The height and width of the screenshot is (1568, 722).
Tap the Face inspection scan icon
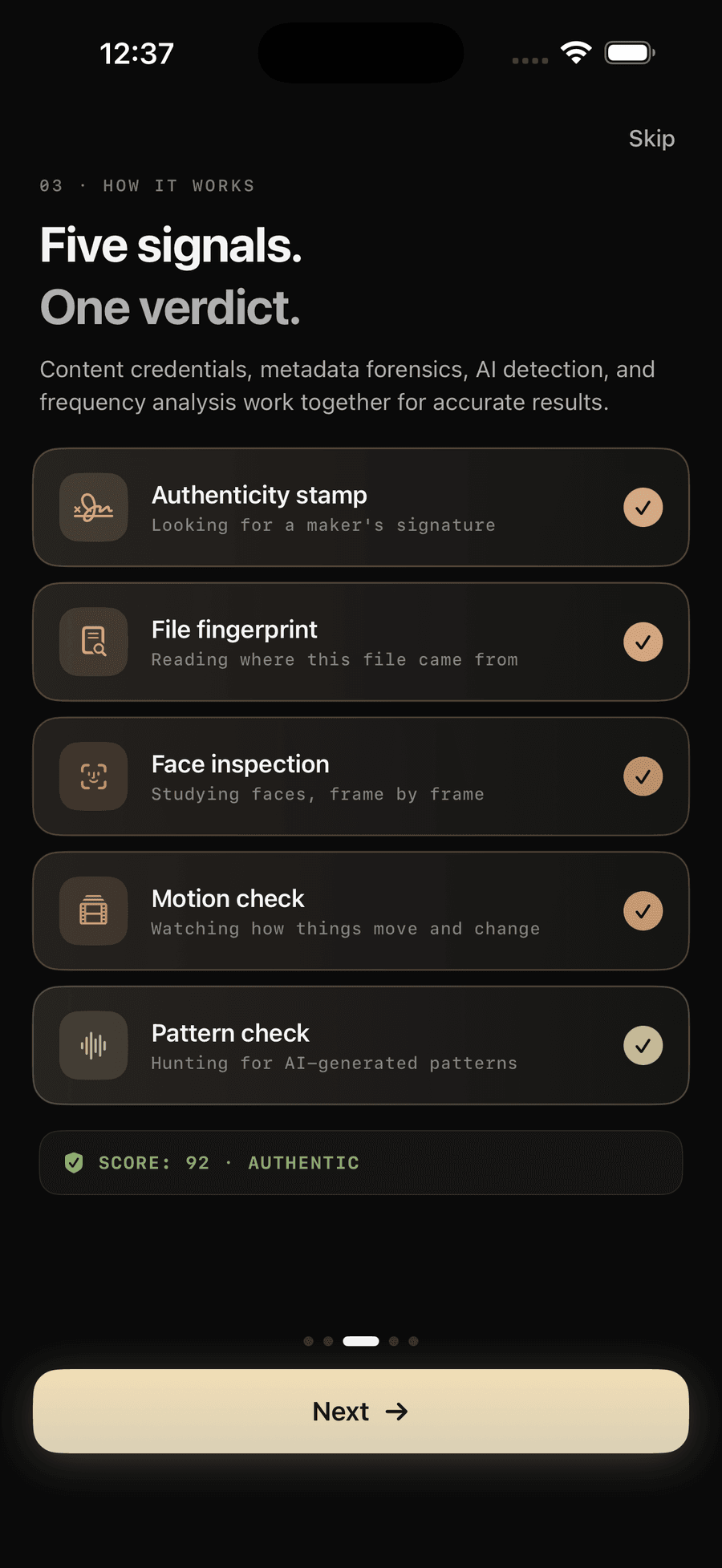[x=94, y=776]
